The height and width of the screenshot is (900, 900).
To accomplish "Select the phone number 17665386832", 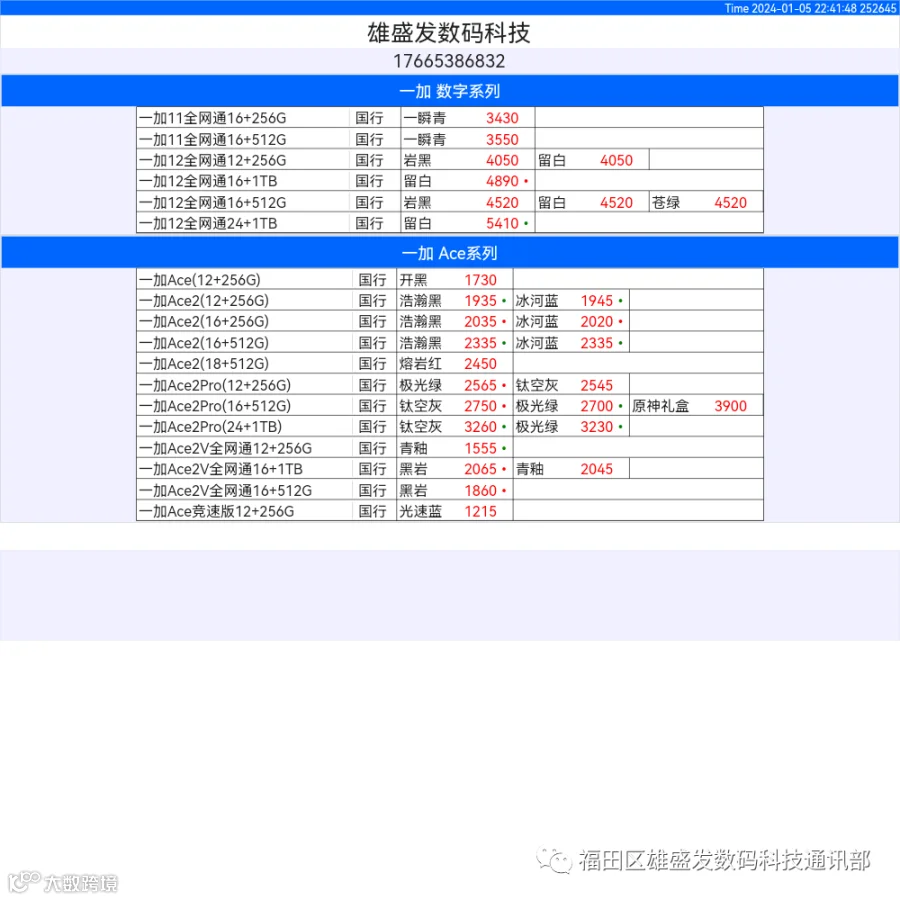I will (449, 61).
